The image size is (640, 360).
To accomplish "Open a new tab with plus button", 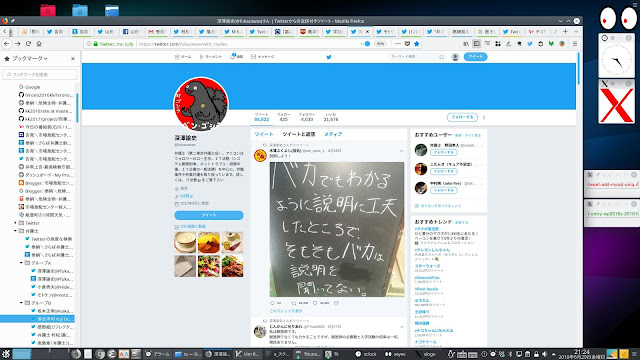I will [565, 31].
